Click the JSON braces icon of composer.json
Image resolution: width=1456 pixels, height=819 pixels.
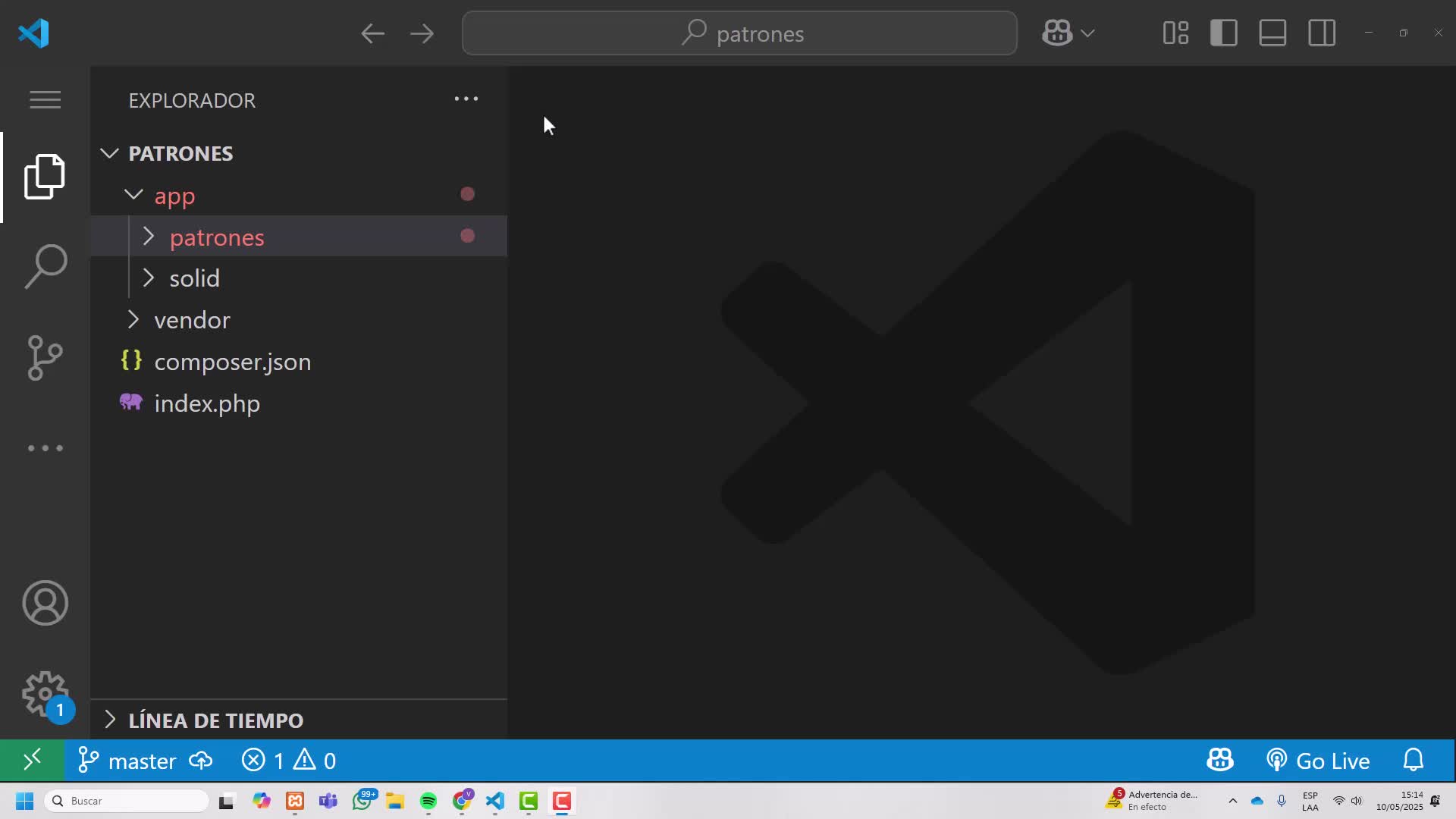point(132,360)
